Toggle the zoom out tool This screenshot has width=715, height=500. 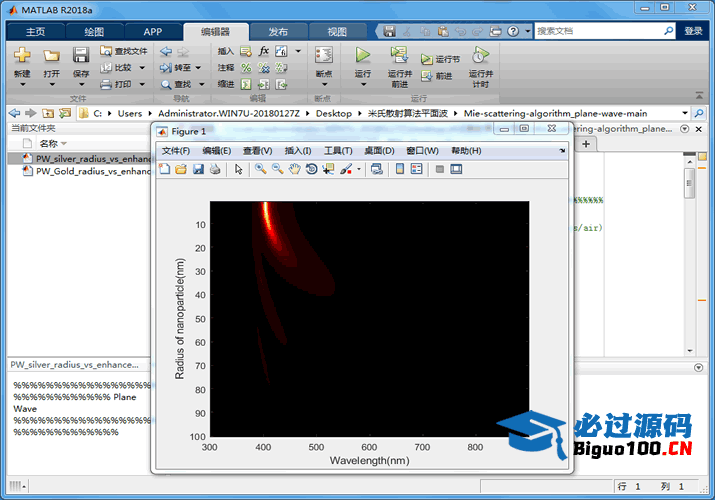[x=277, y=169]
